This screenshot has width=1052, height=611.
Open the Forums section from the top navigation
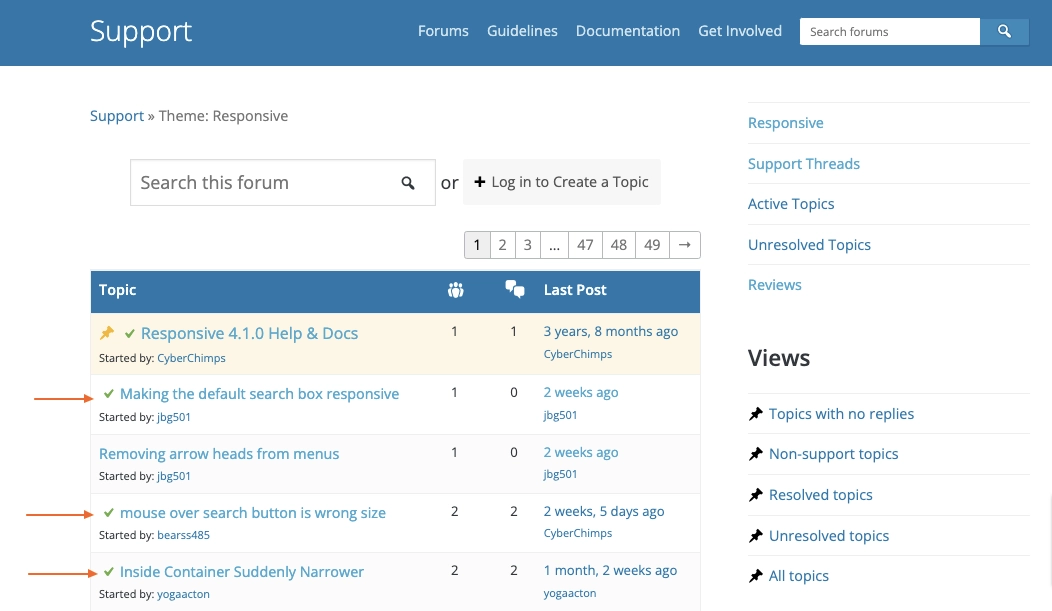pos(443,31)
